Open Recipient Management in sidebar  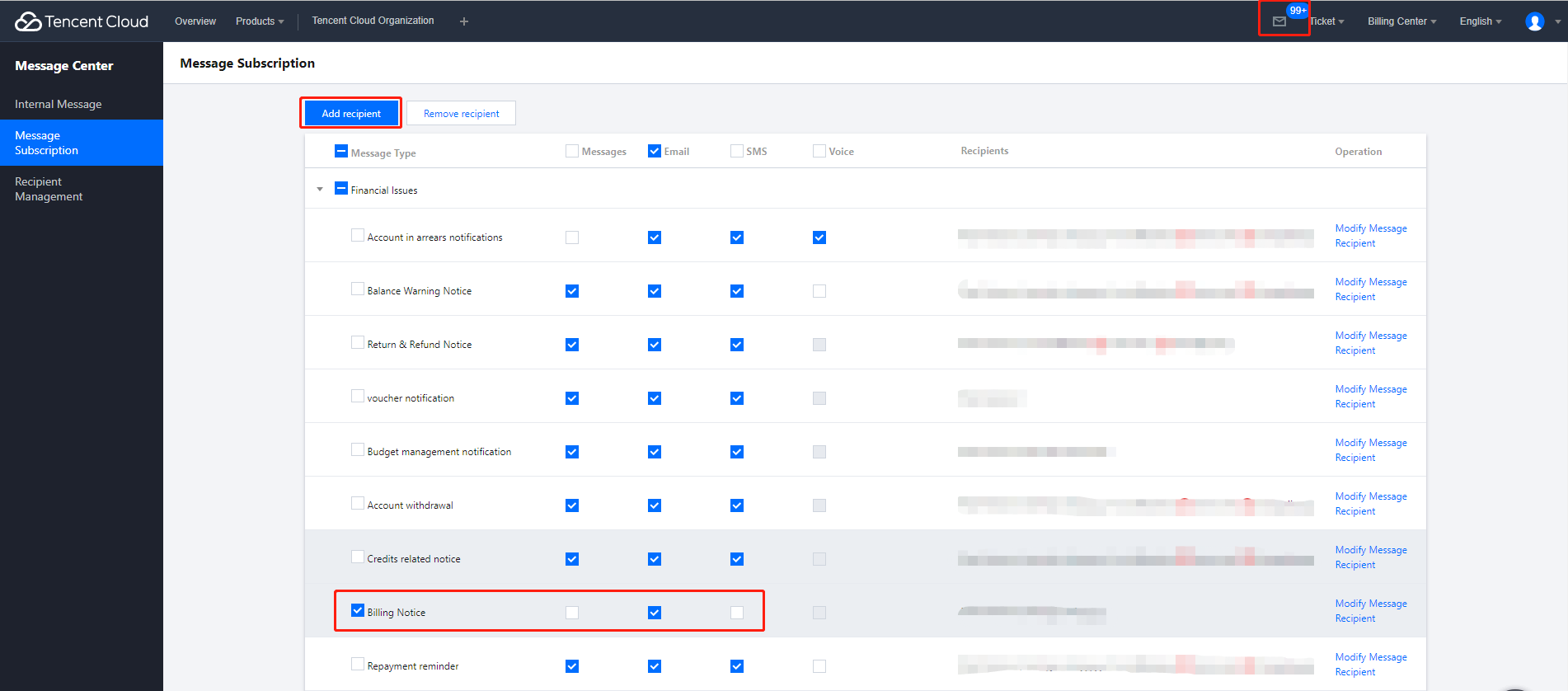point(49,189)
